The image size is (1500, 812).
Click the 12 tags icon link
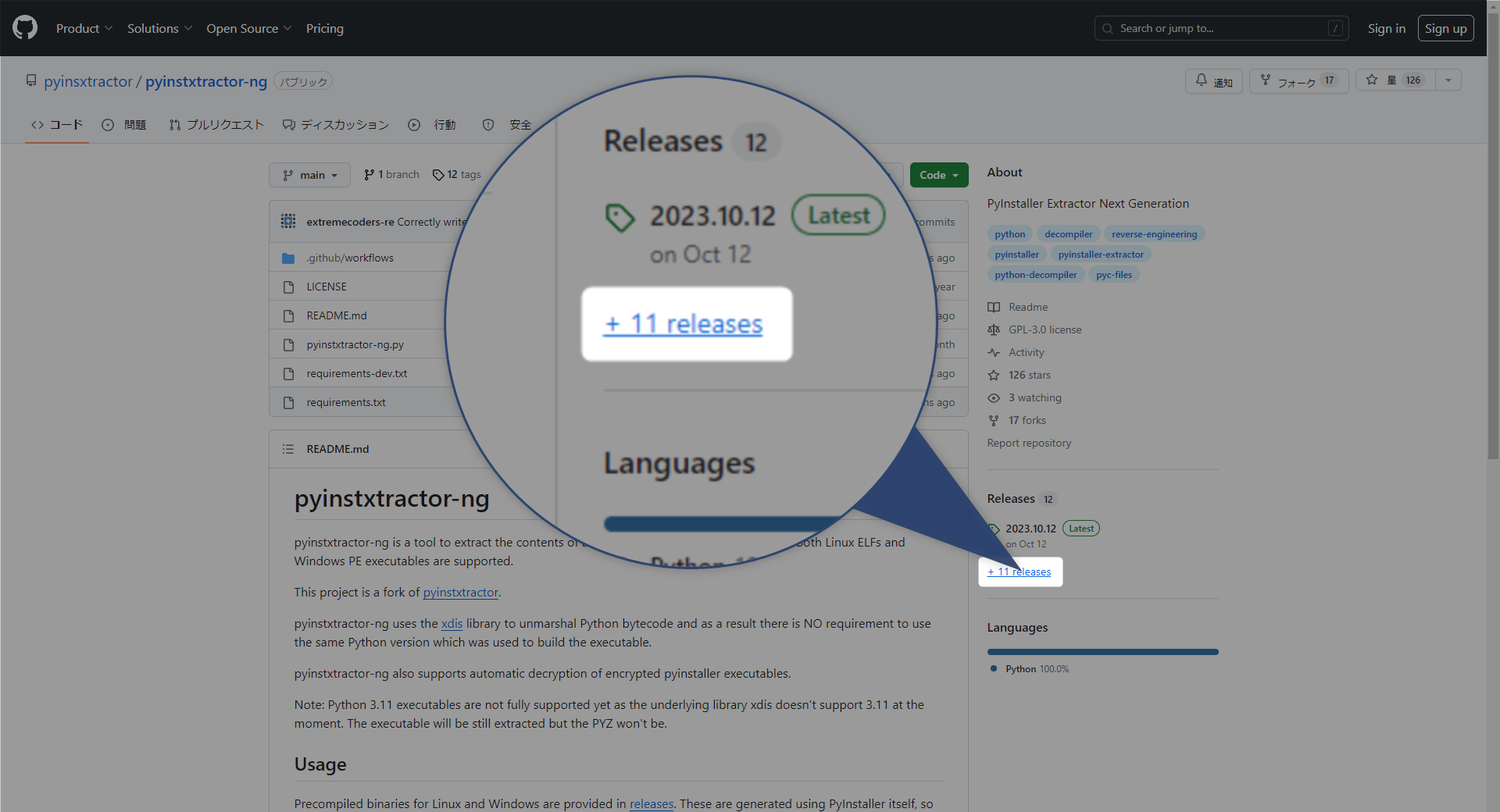[x=457, y=175]
